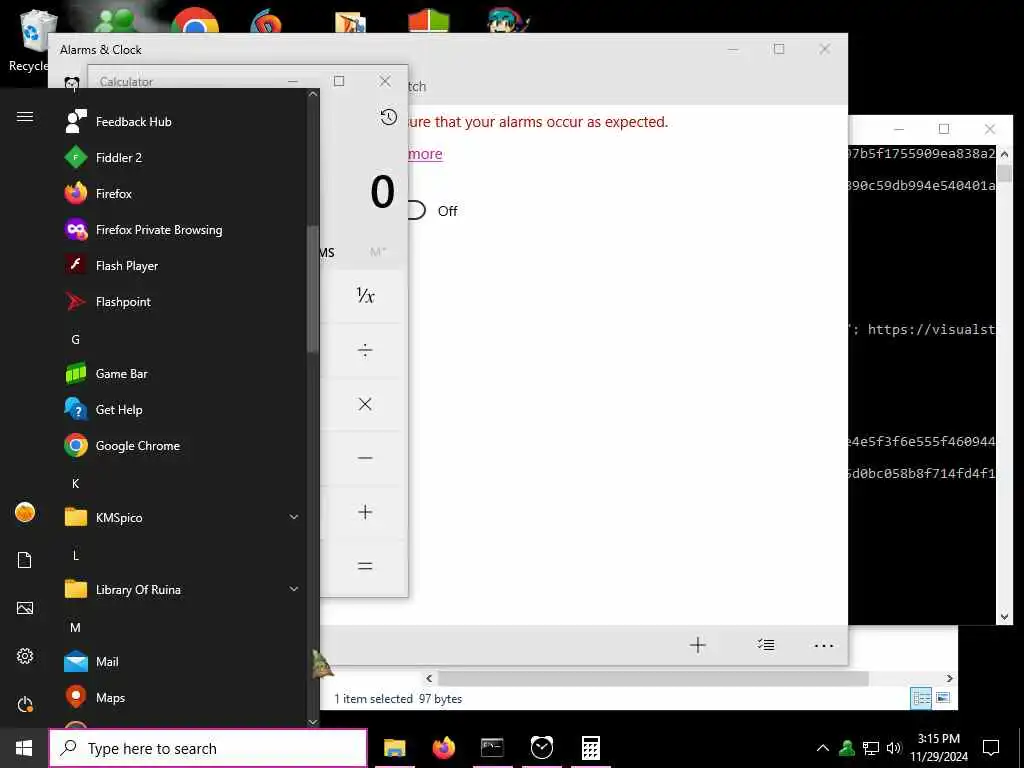Click console window scrollbar up arrow

(1004, 154)
